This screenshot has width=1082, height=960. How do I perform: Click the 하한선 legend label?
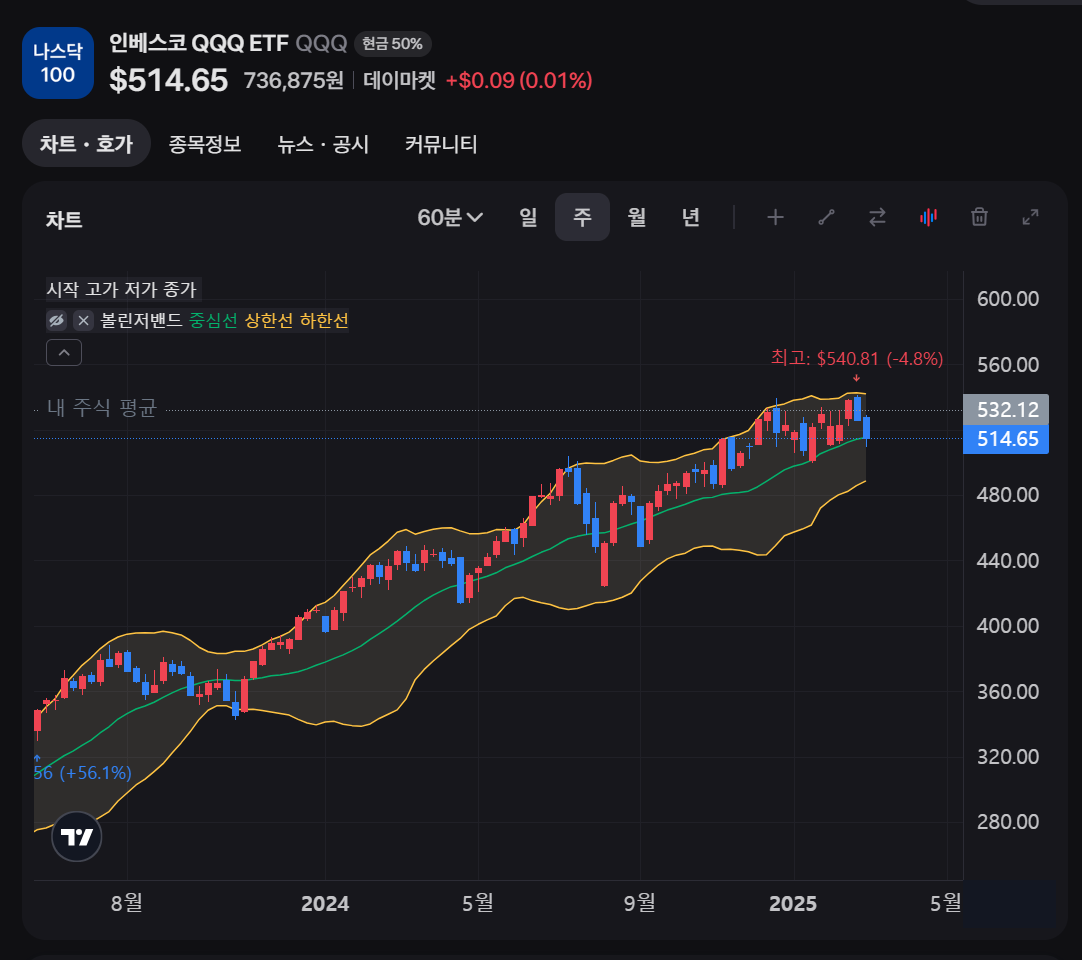pos(324,320)
